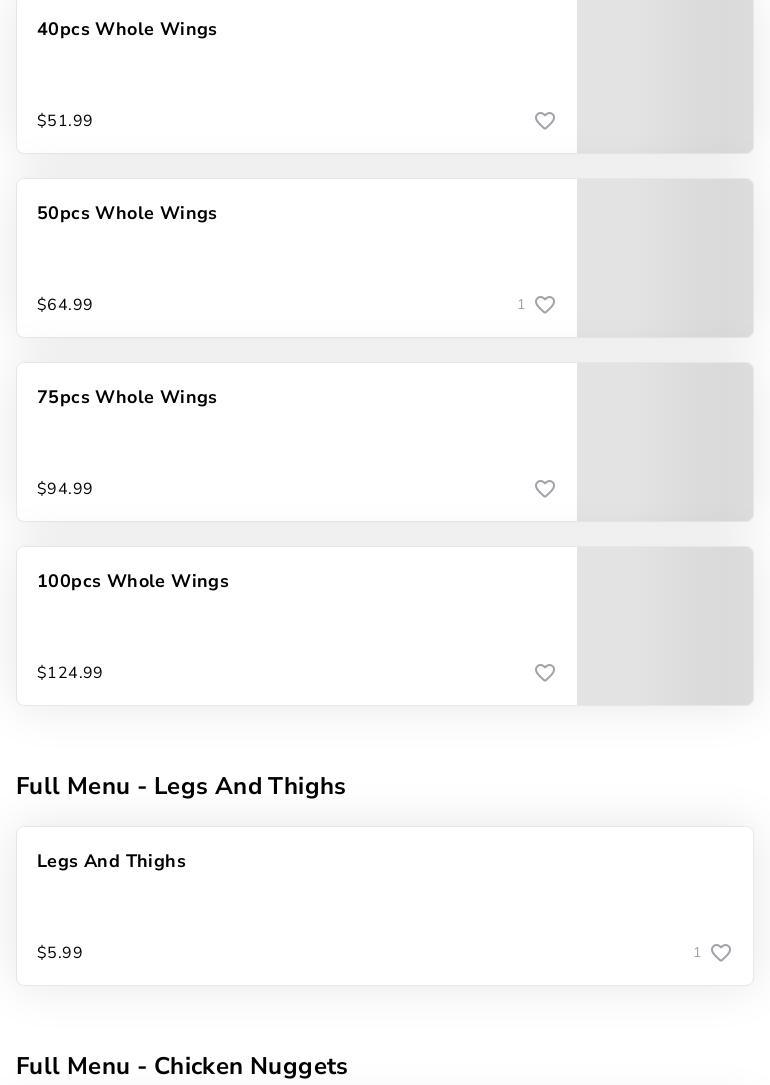Image resolution: width=770 pixels, height=1085 pixels.
Task: View the 100pcs Whole Wings image thumbnail
Action: (665, 626)
